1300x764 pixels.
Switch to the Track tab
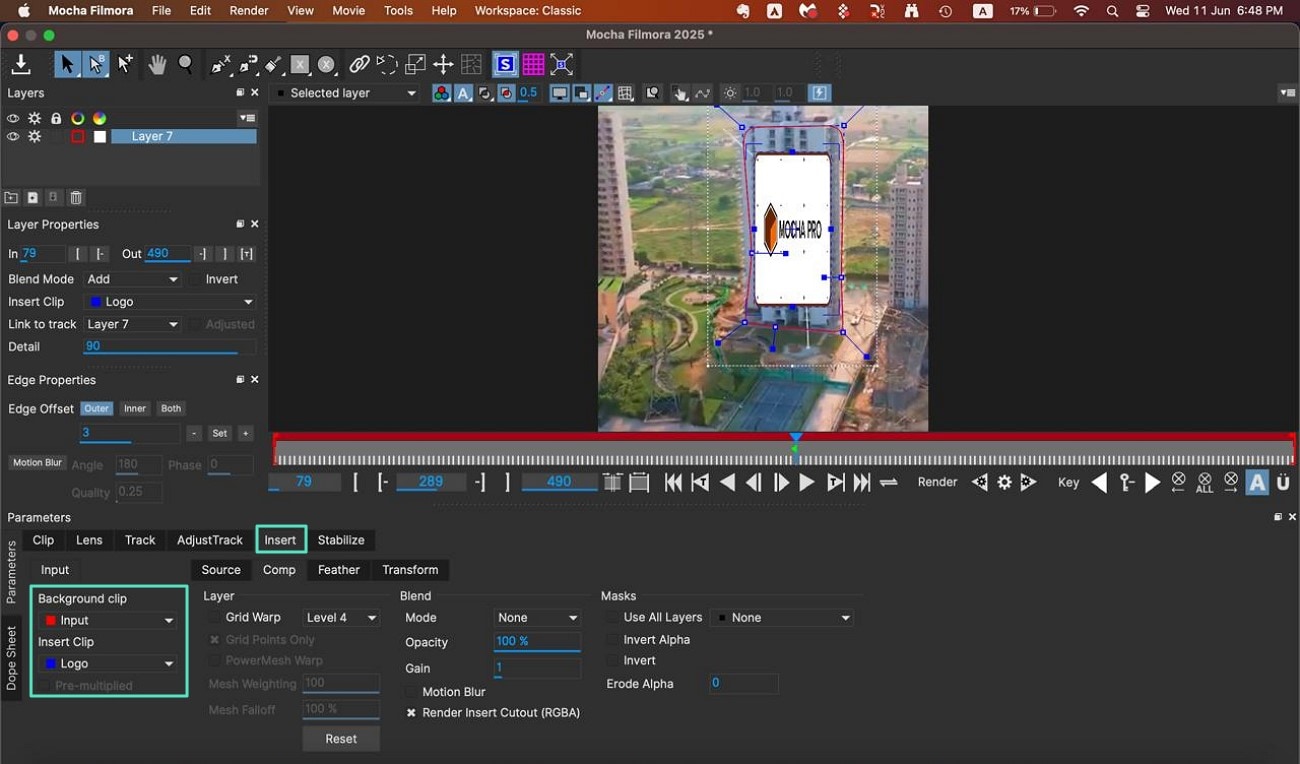coord(140,540)
